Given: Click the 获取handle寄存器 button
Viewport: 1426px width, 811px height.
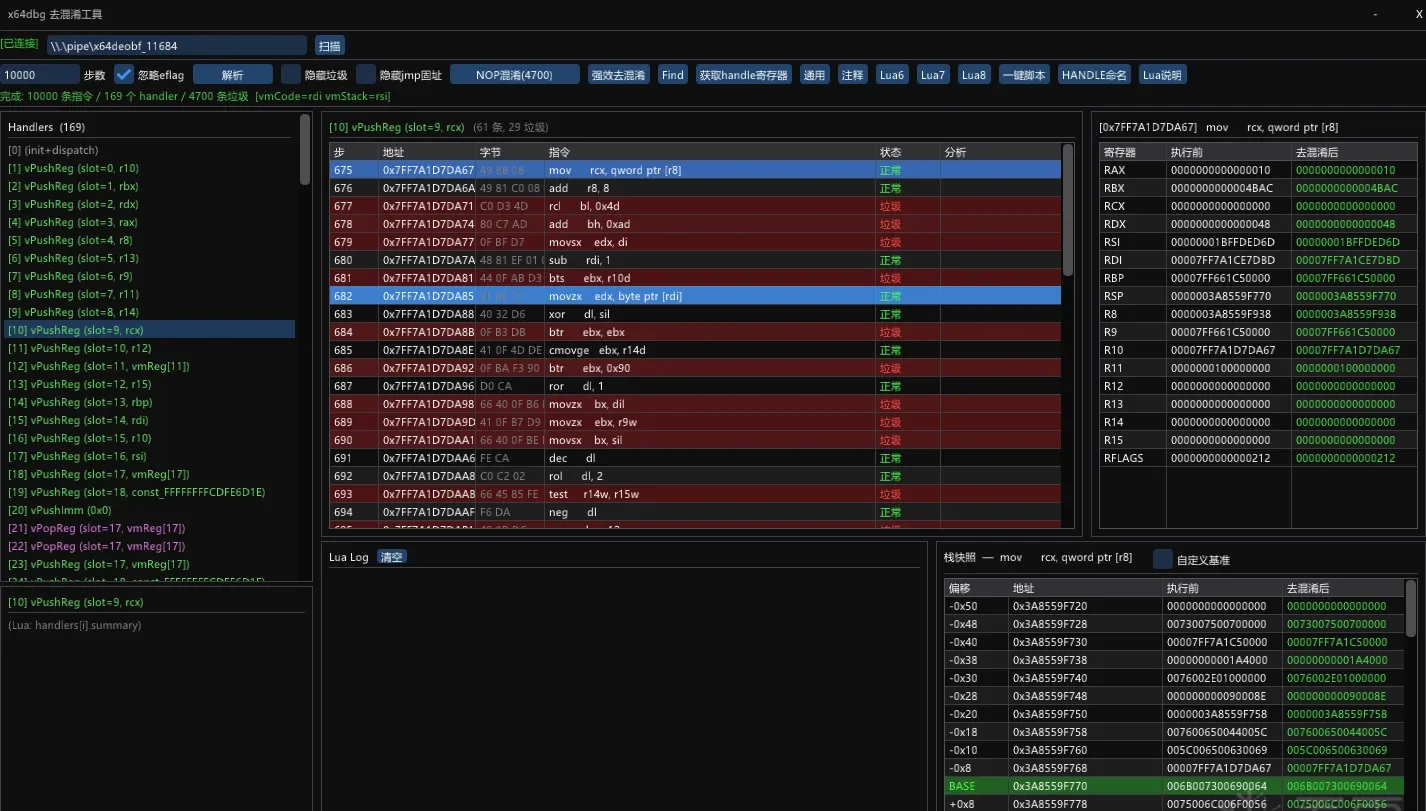Looking at the screenshot, I should point(744,75).
